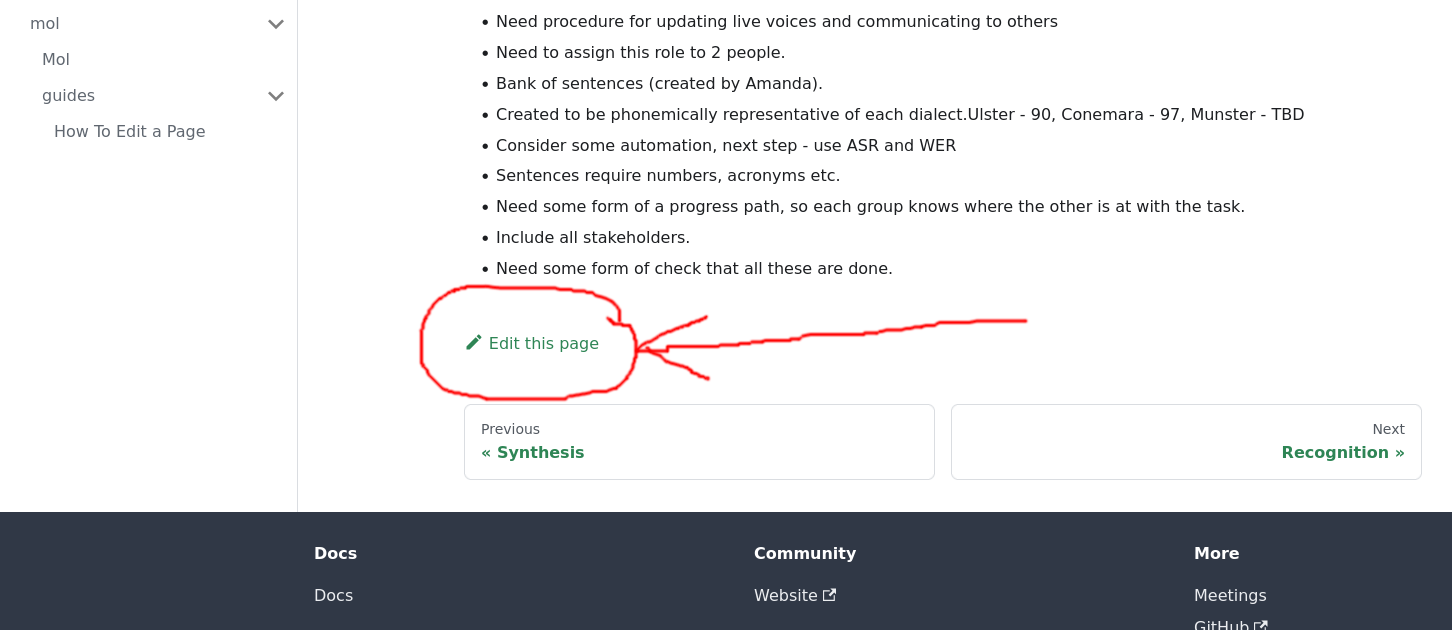Go to next page Recognition
Screen dimensions: 1452x630
click(1186, 442)
